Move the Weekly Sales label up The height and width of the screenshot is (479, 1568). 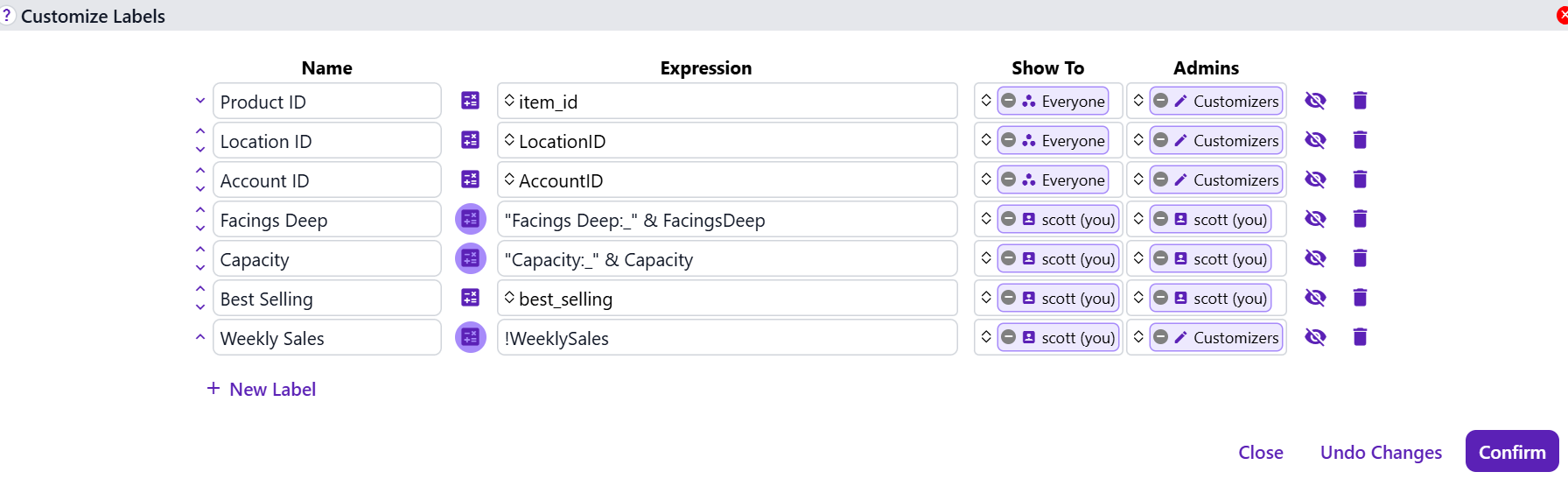[200, 337]
